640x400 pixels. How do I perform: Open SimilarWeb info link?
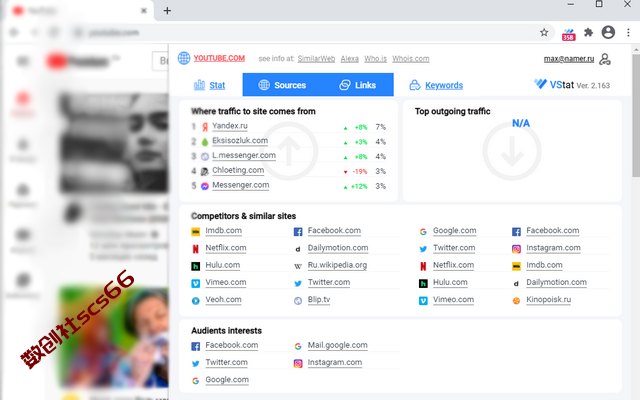(316, 59)
